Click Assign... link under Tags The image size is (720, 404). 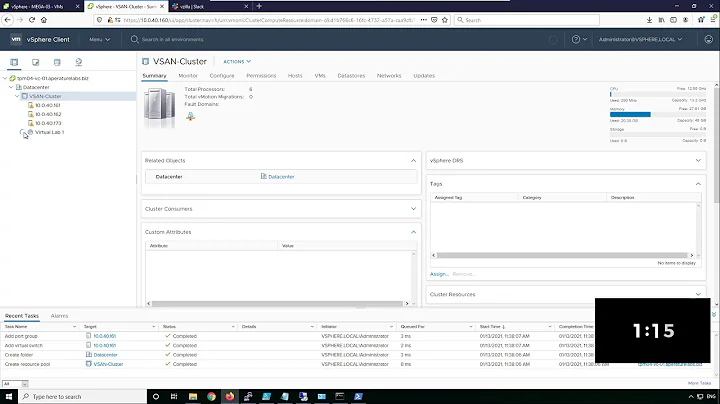[x=439, y=274]
